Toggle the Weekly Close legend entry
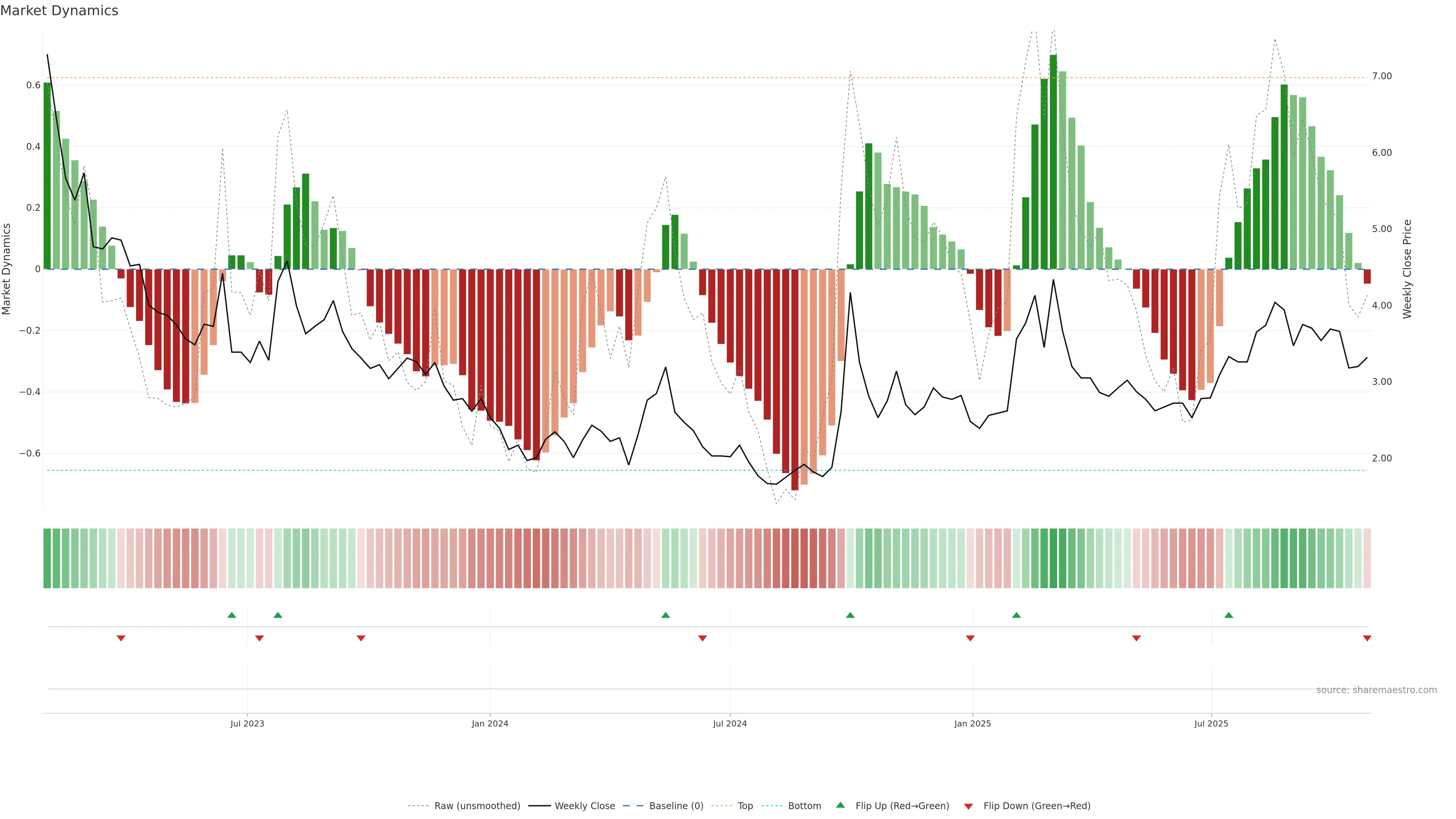Screen dimensions: 1456x819 (584, 806)
